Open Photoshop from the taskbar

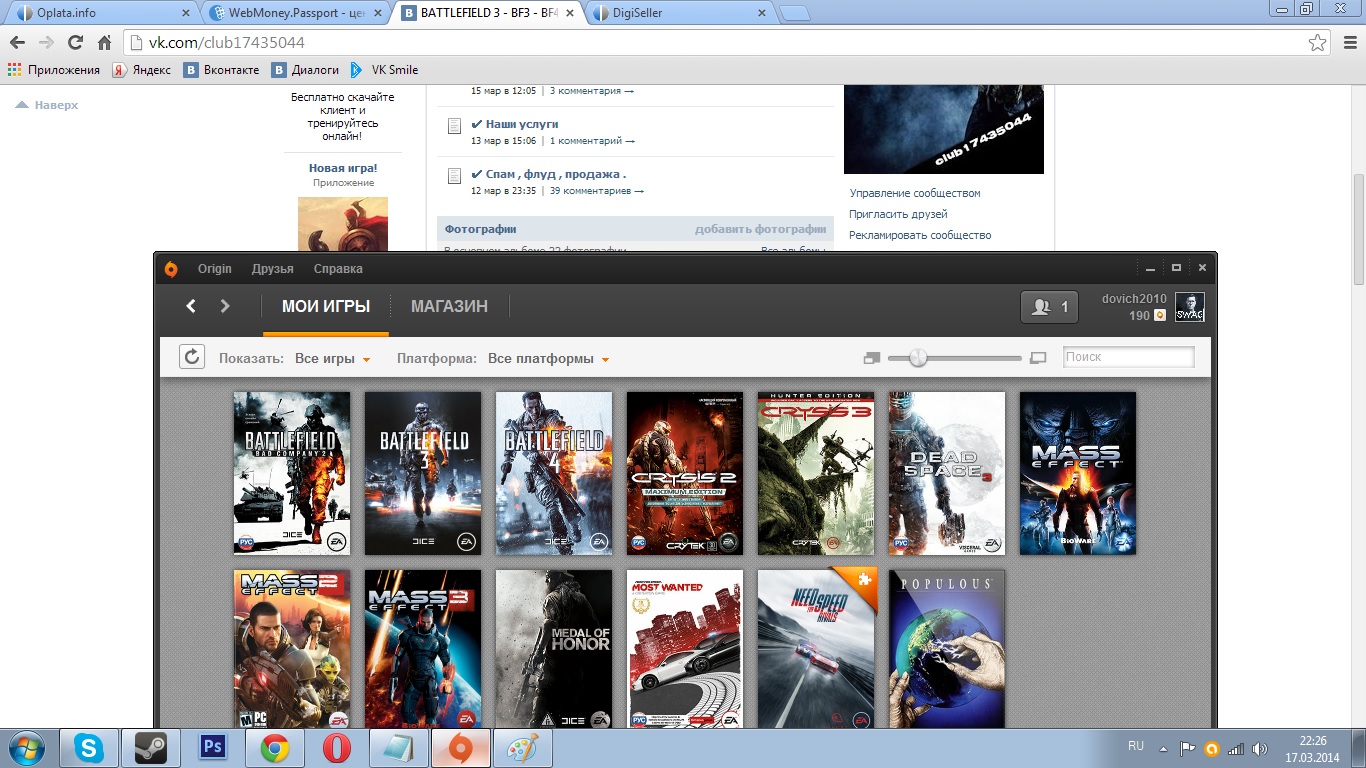click(x=213, y=748)
